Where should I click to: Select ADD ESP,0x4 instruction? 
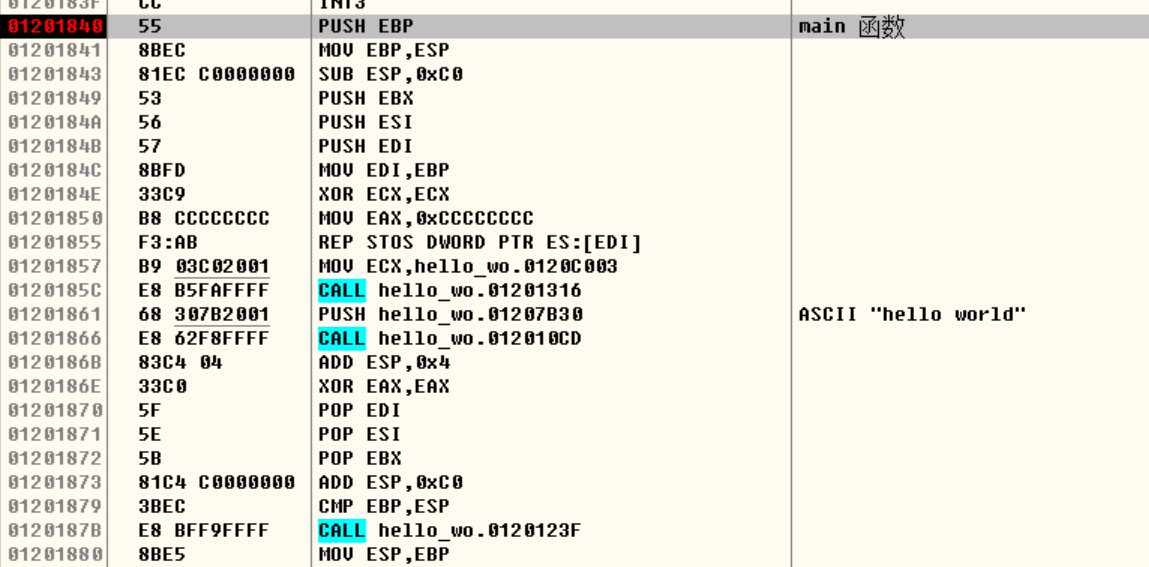click(x=384, y=363)
